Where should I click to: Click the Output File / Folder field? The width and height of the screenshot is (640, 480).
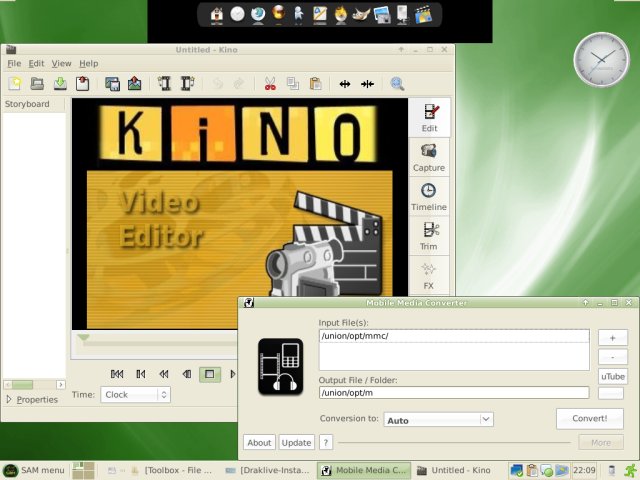(x=454, y=393)
